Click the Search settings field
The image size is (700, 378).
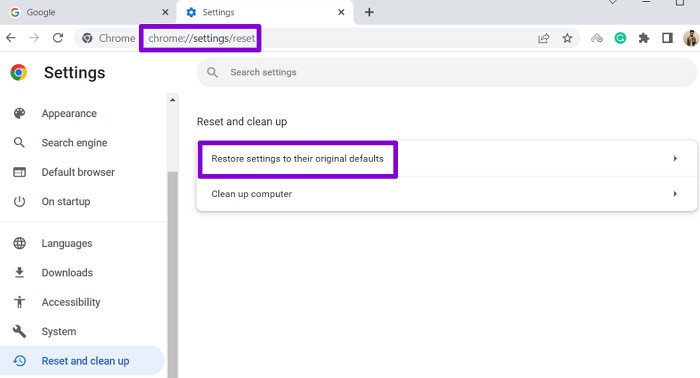pos(446,72)
